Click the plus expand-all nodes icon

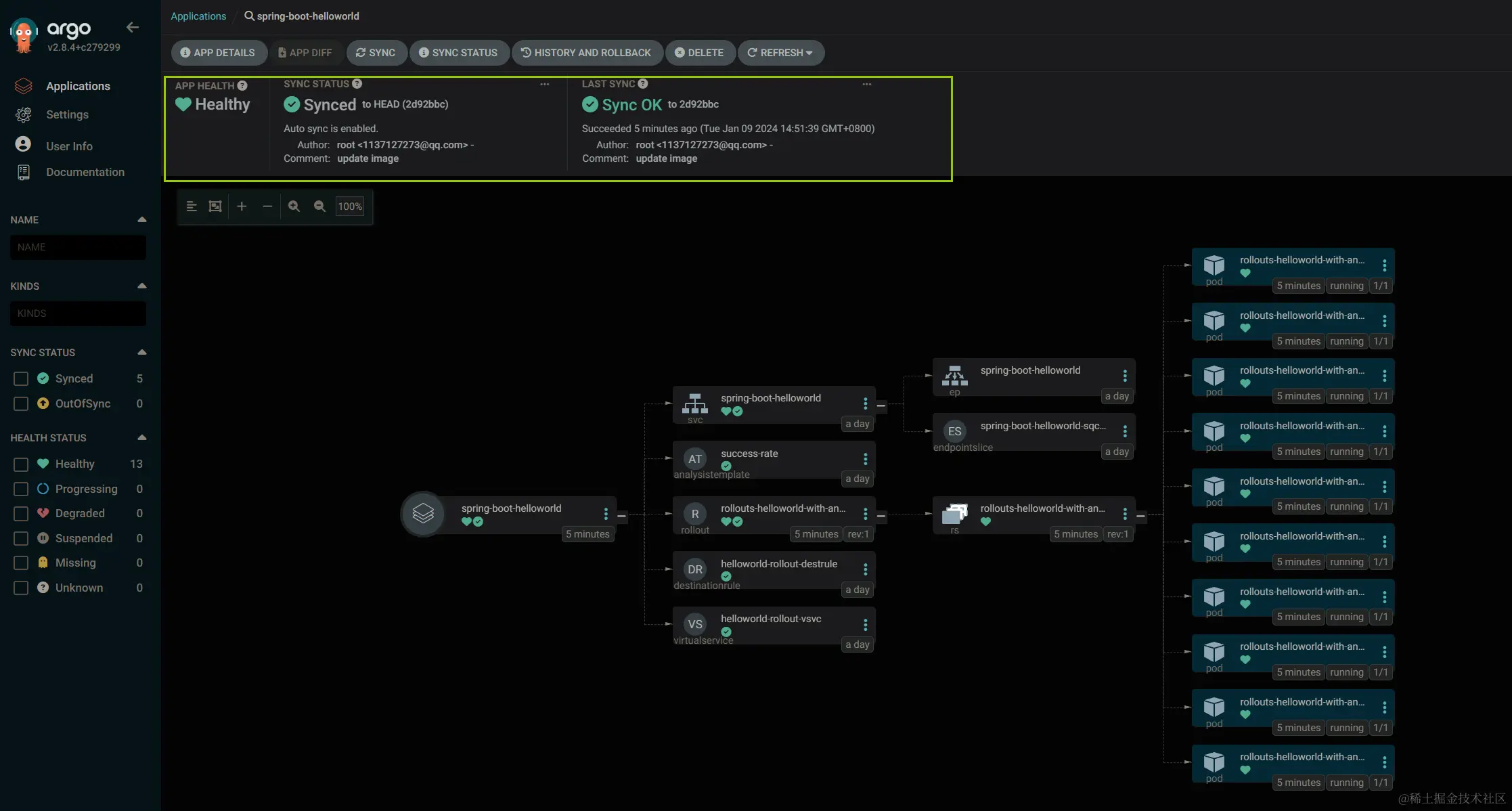coord(242,206)
